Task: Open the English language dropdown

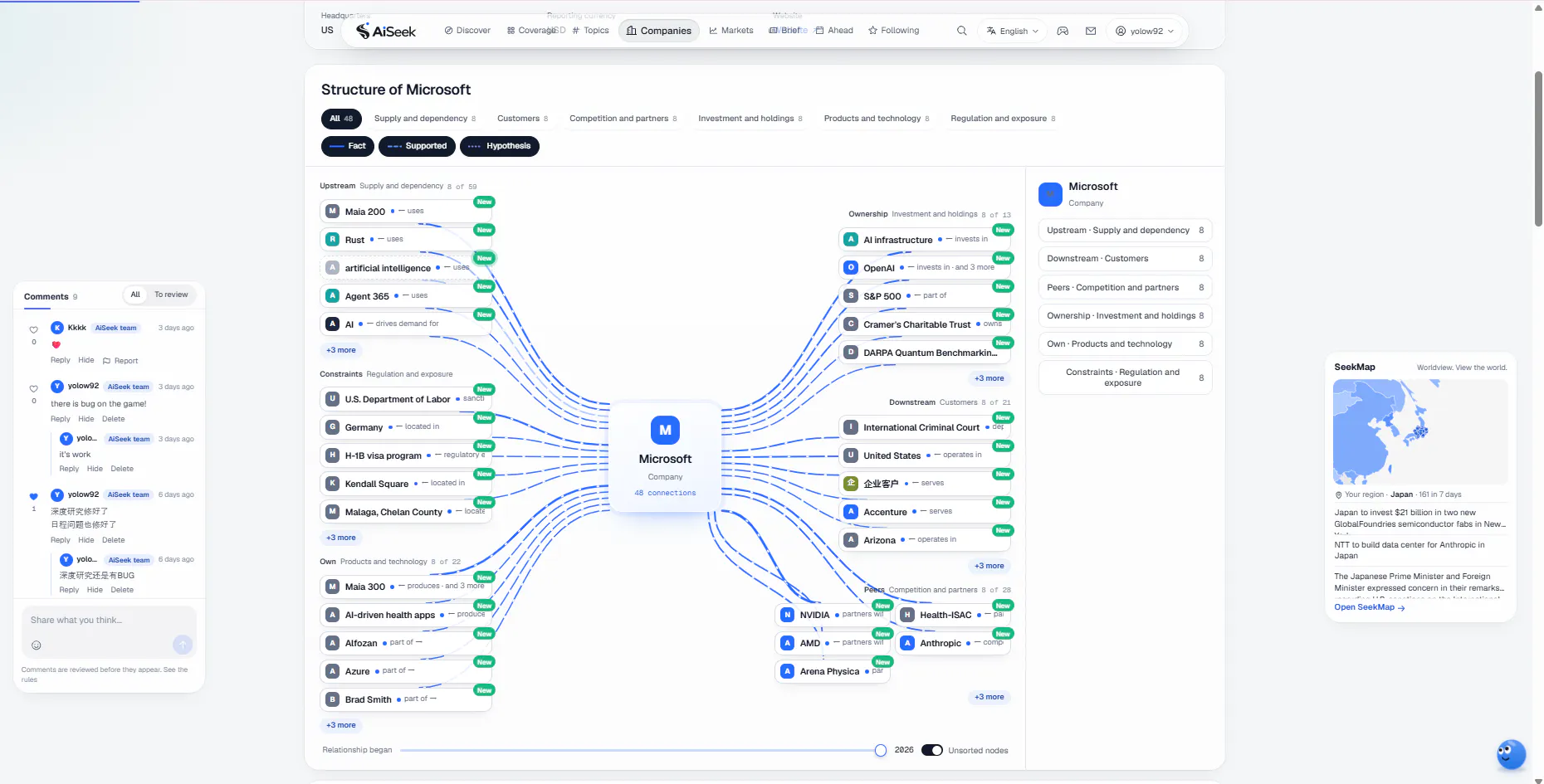Action: coord(1013,31)
